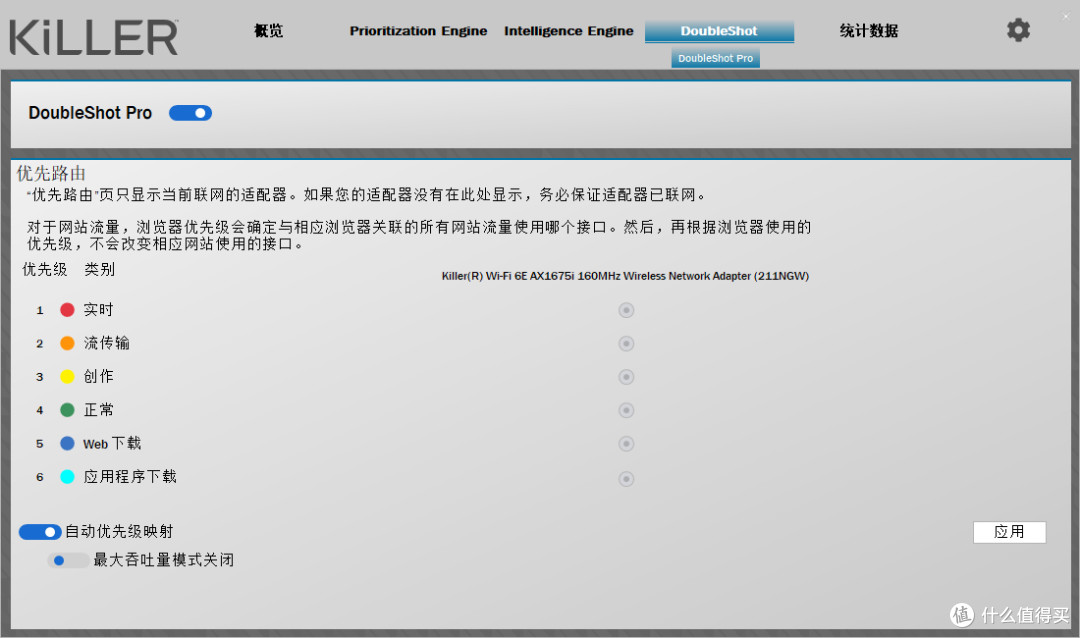Select Wi-Fi adapter radio for 实时
The width and height of the screenshot is (1080, 638).
pos(626,310)
